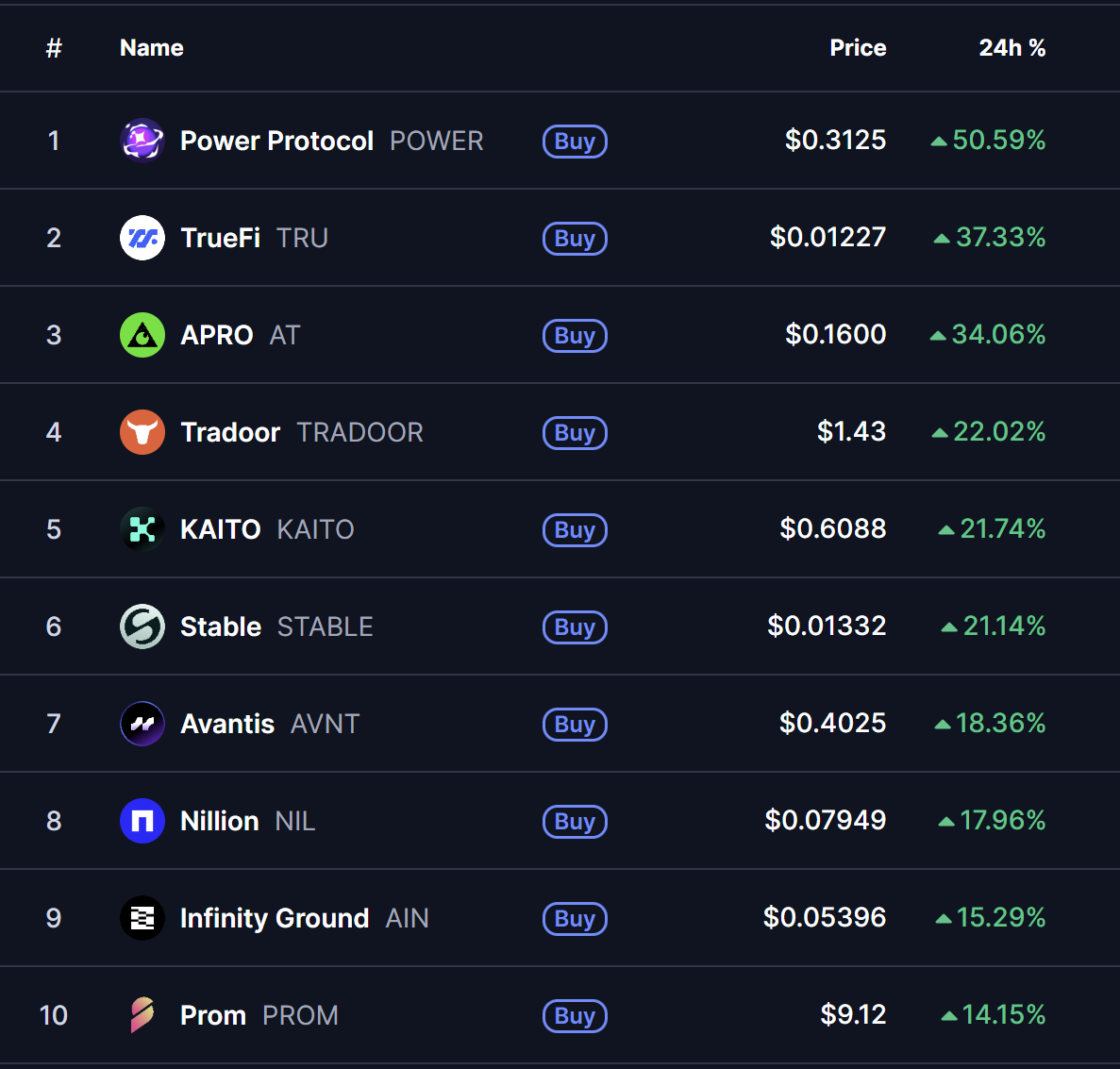Select the Nillion logo icon
This screenshot has height=1069, width=1120.
[x=142, y=821]
